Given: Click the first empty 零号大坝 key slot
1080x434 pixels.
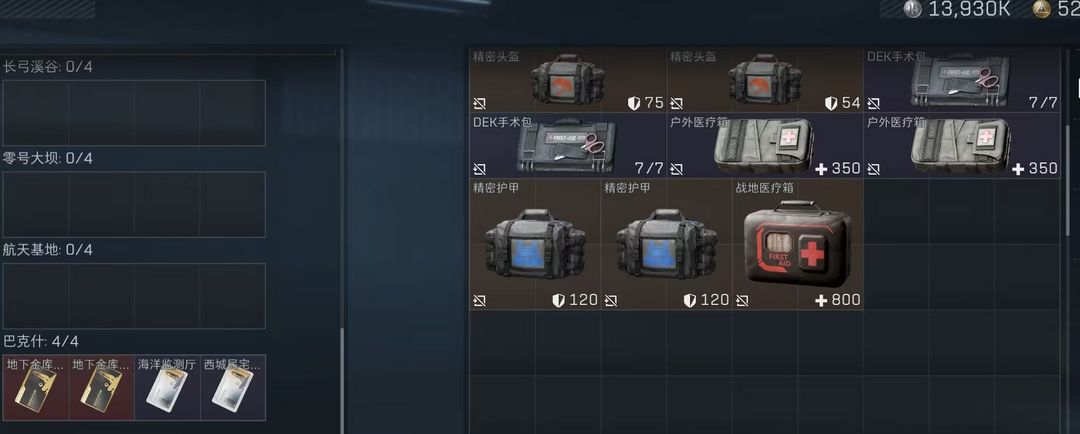Looking at the screenshot, I should point(36,205).
